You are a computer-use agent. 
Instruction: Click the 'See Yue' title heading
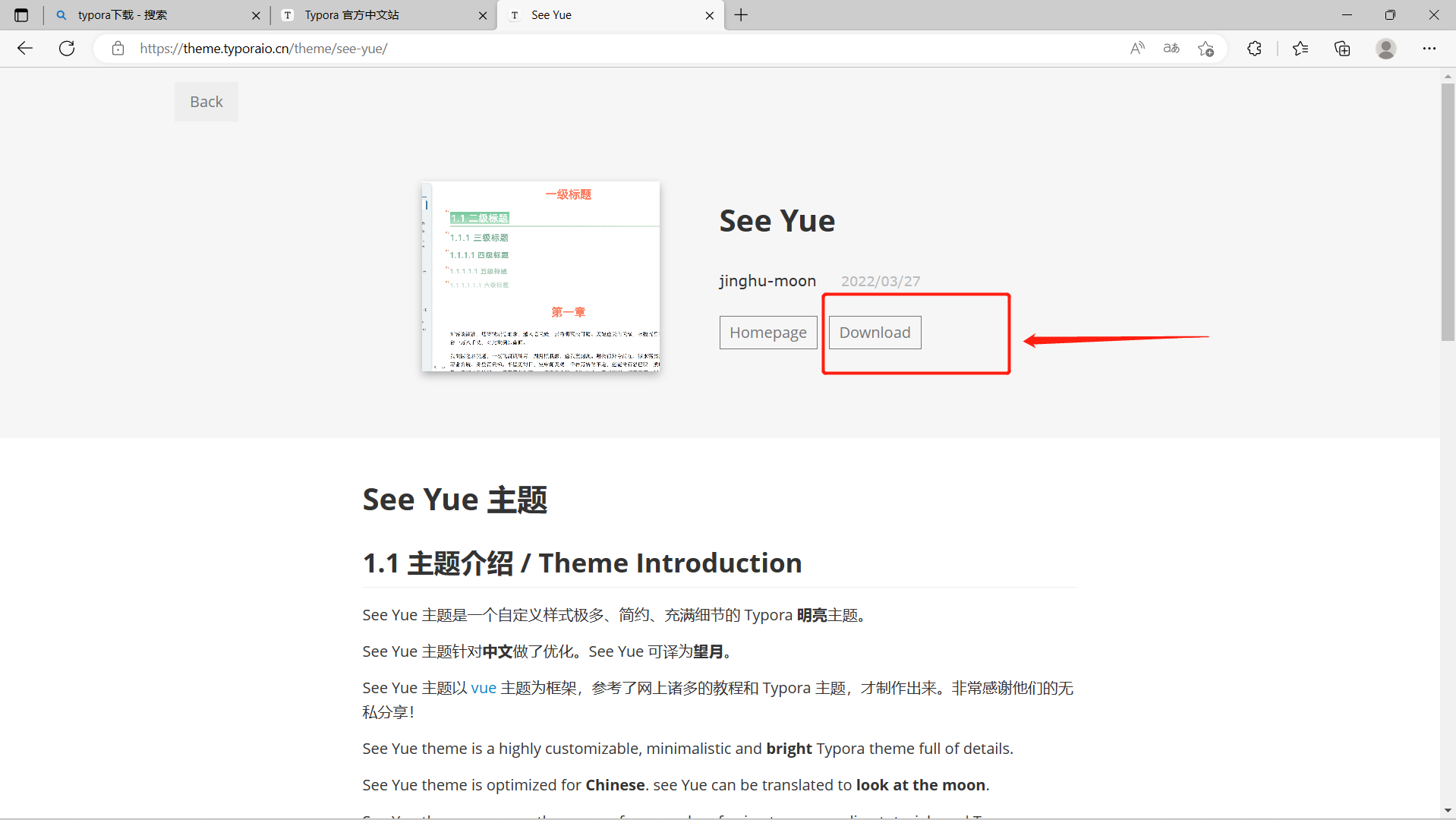click(x=777, y=221)
